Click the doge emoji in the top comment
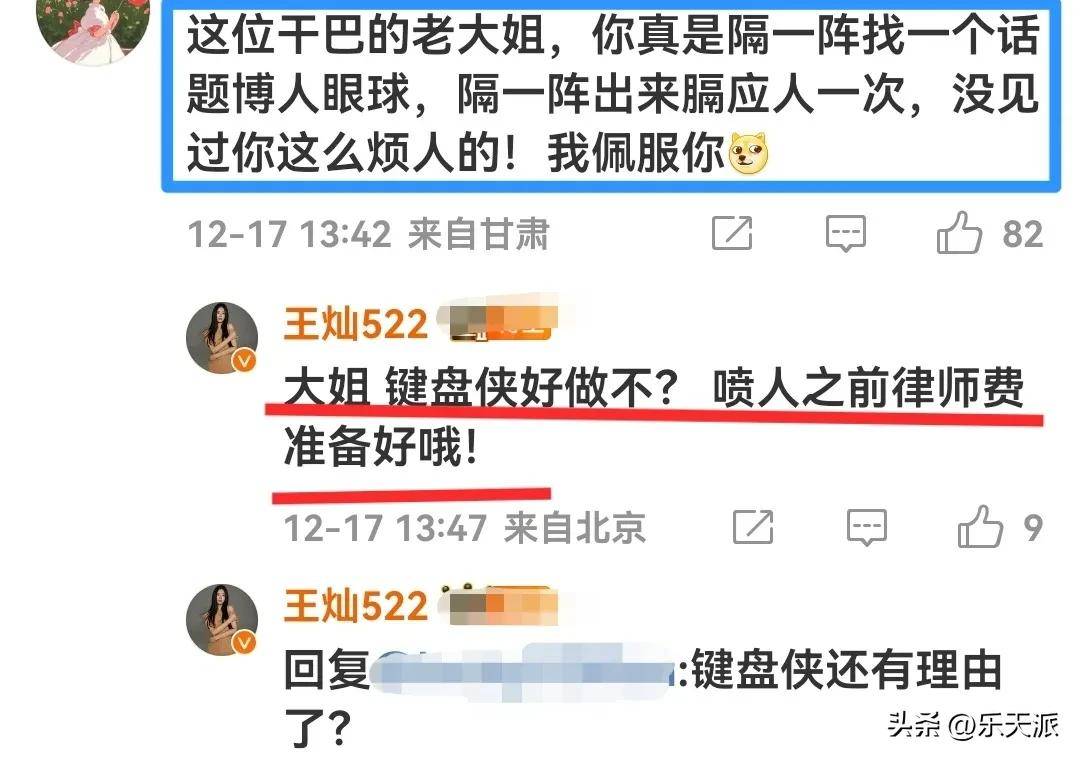Viewport: 1080px width, 760px height. (x=749, y=152)
